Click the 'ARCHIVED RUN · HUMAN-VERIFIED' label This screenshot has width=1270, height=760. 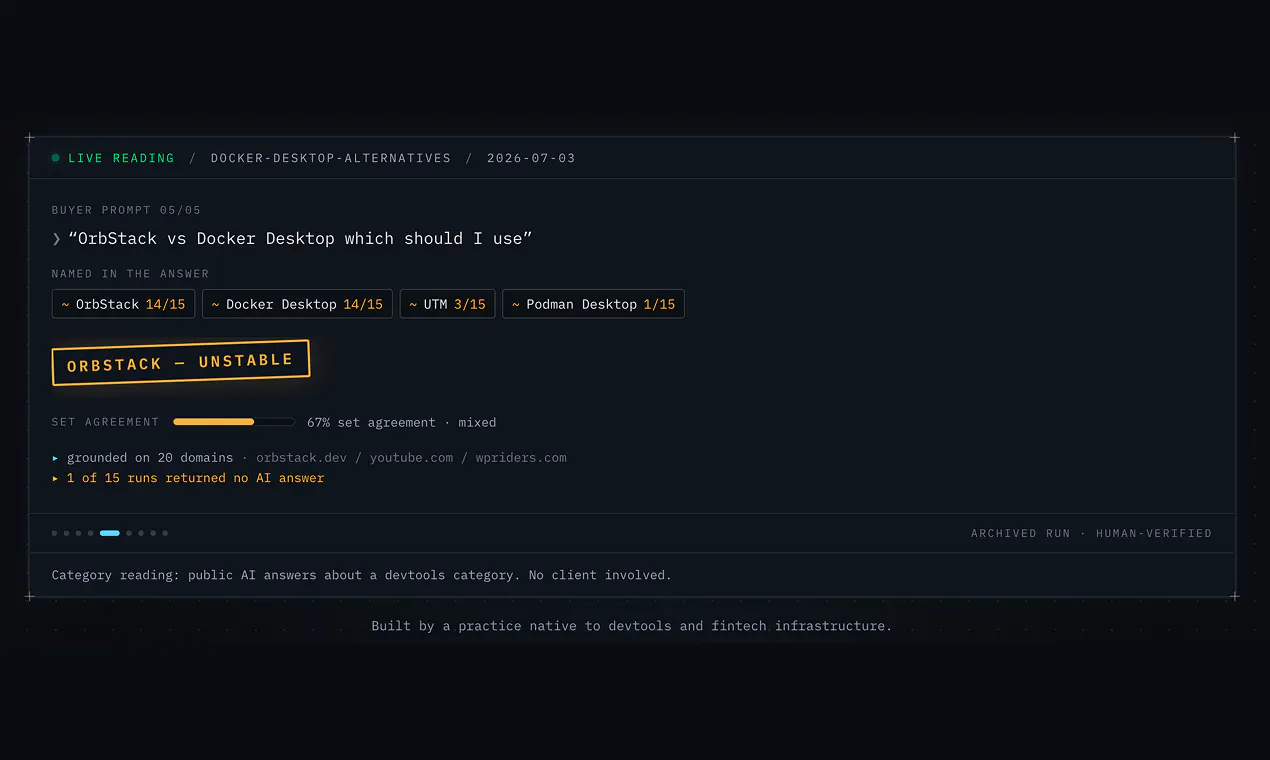(1091, 534)
